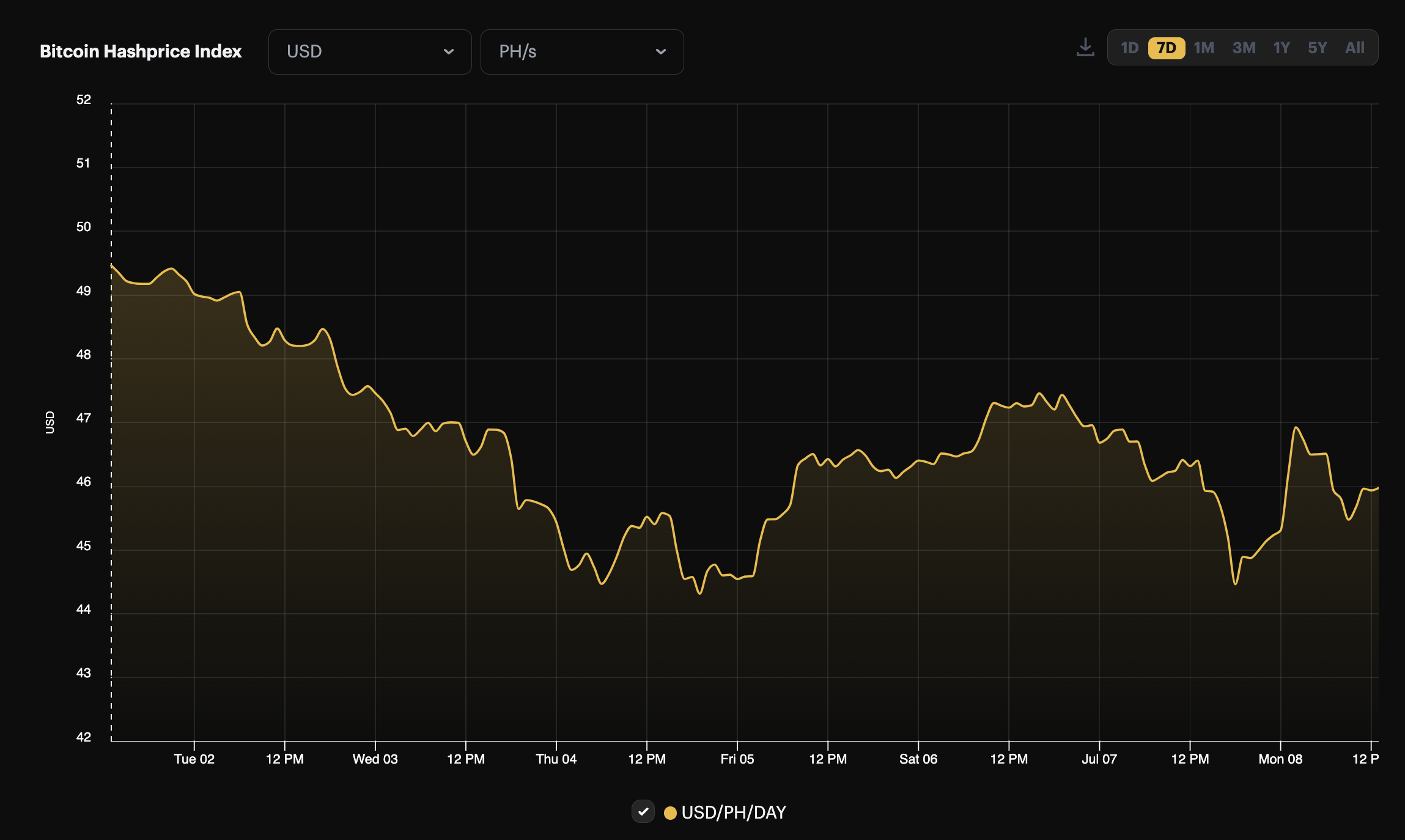
Task: Click the Bitcoin Hashprice Index title
Action: tap(140, 51)
